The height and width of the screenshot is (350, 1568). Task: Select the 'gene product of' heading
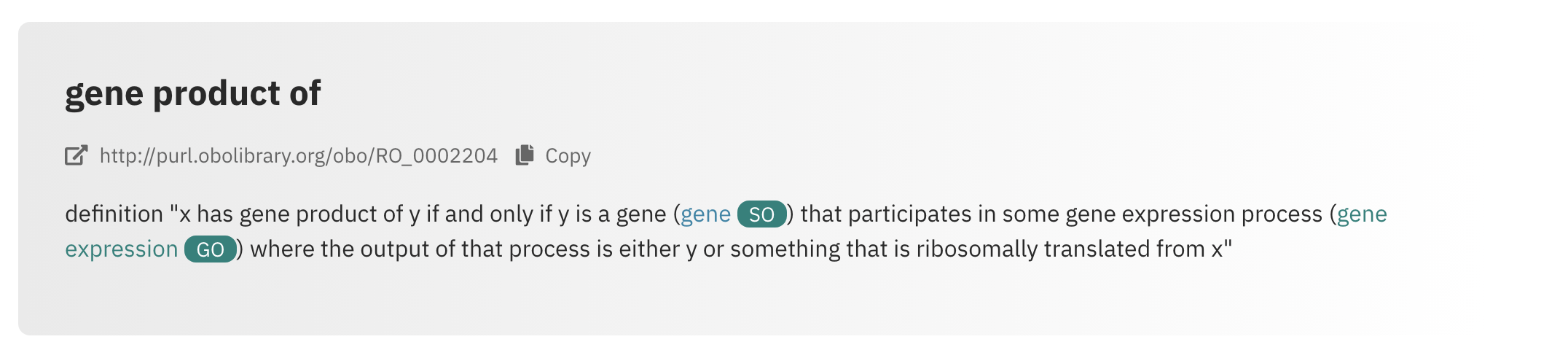(x=193, y=93)
